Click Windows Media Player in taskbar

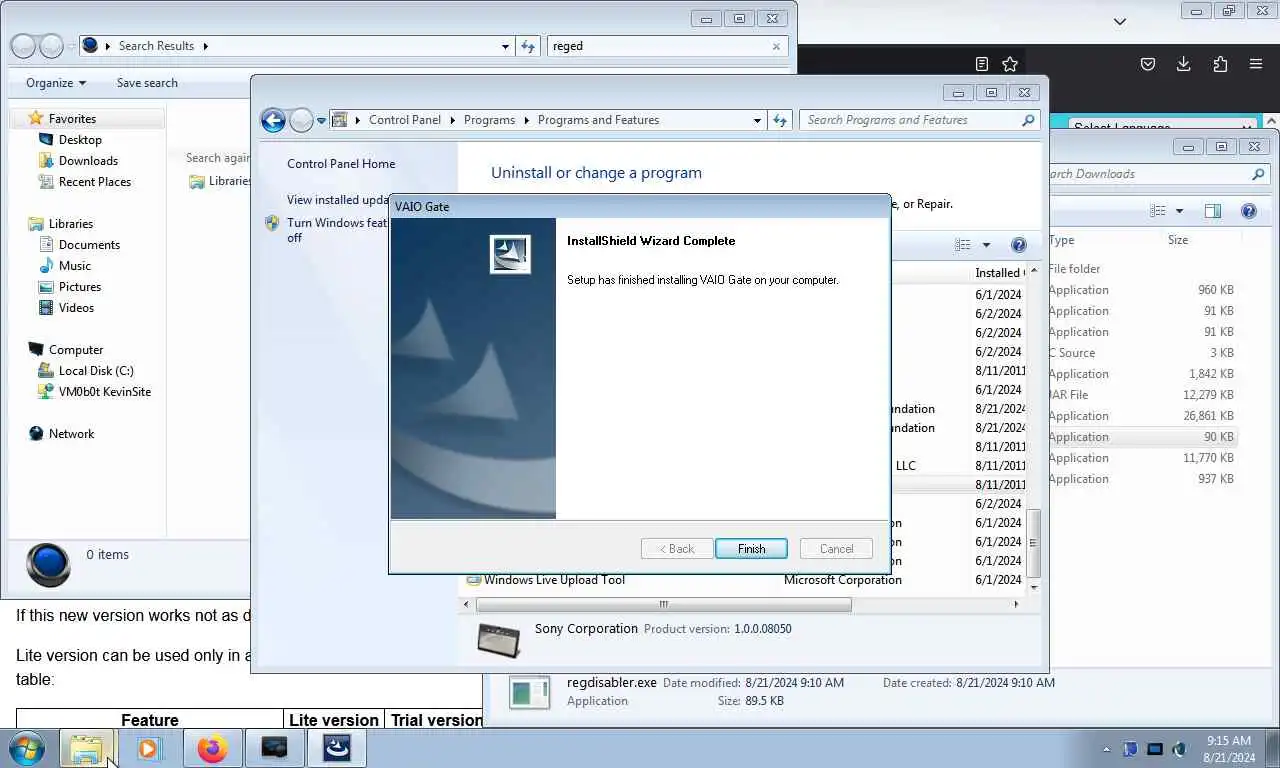coord(149,748)
